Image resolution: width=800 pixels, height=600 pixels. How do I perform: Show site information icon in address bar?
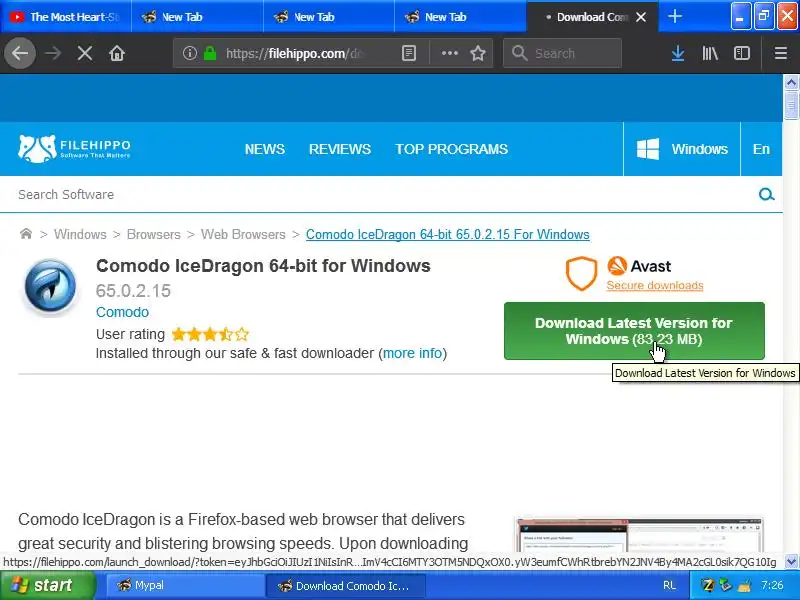[189, 53]
